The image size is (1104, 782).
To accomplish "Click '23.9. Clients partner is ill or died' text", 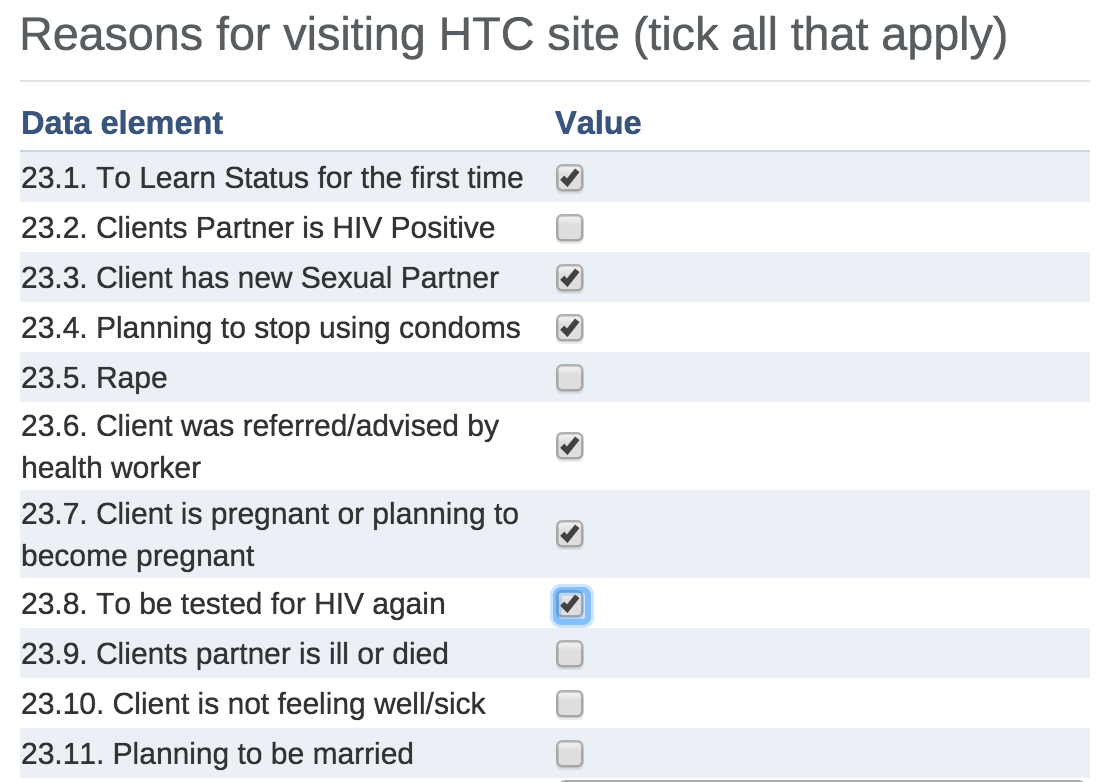I will (235, 655).
